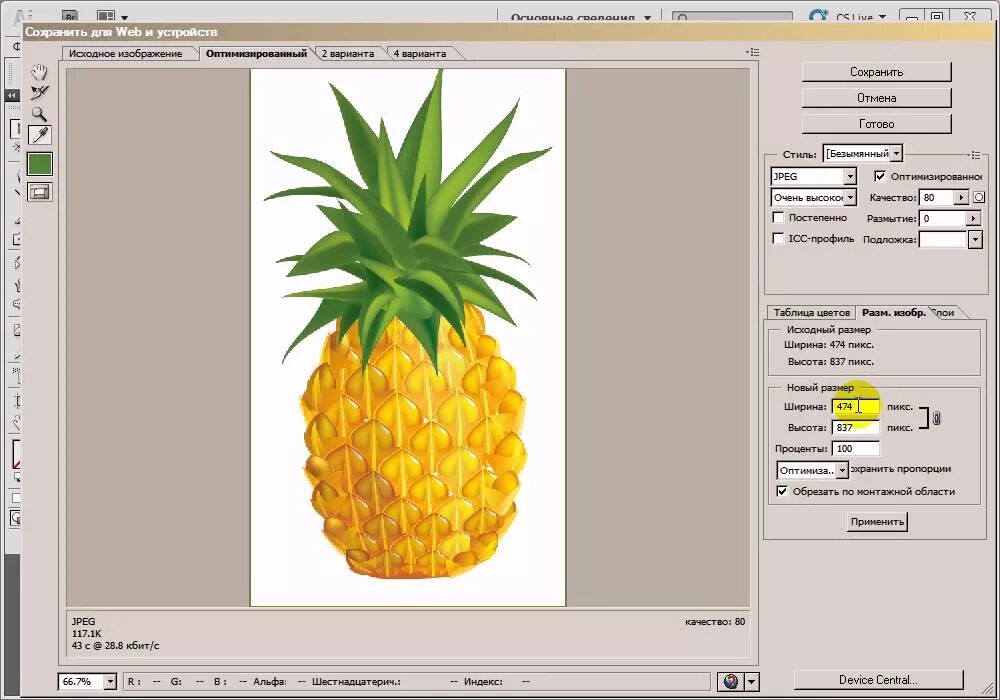Click the round icon beside Качество
The height and width of the screenshot is (700, 1000).
pyautogui.click(x=979, y=198)
